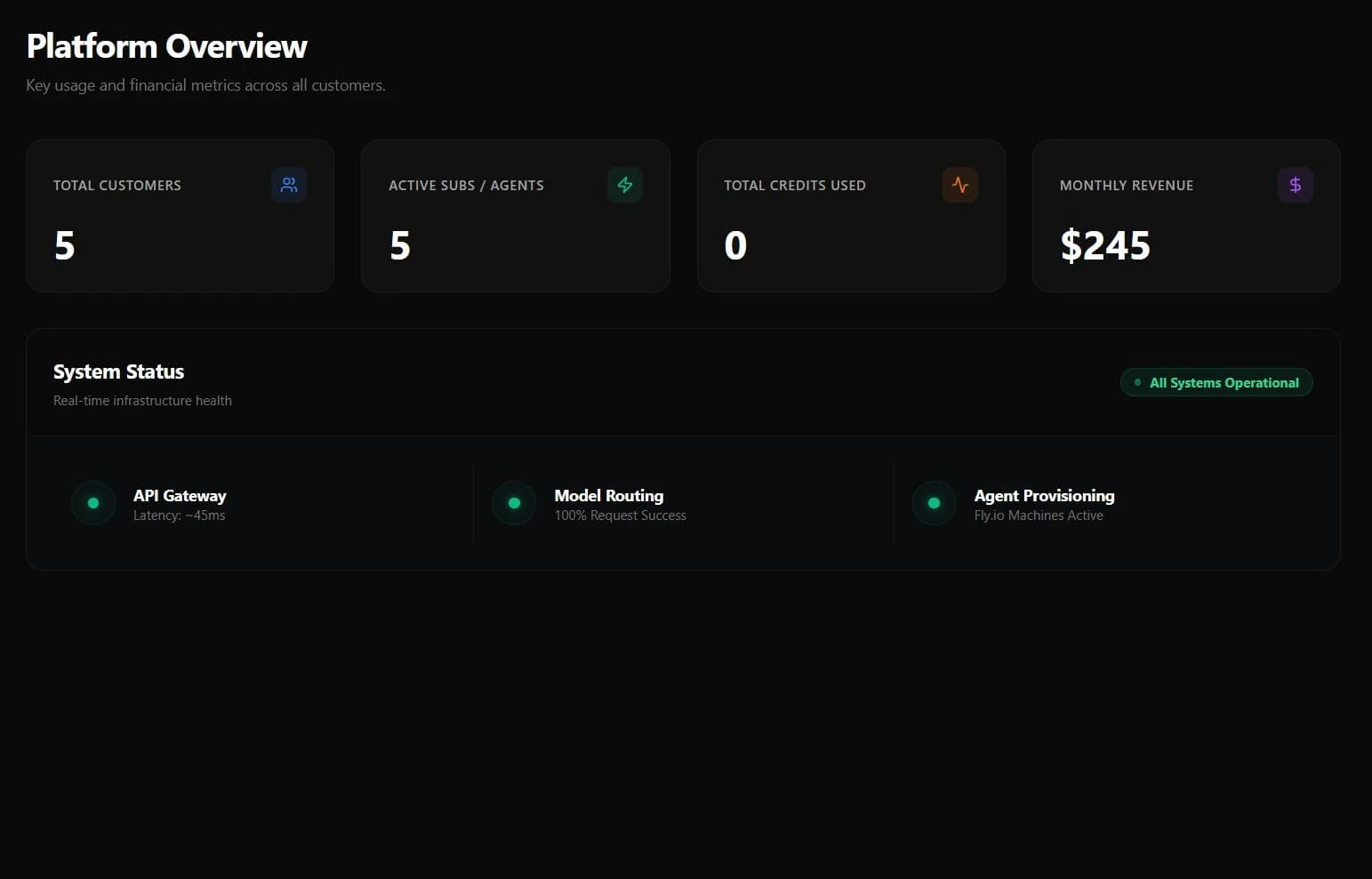Image resolution: width=1372 pixels, height=879 pixels.
Task: Click the All Systems Operational badge
Action: point(1216,383)
